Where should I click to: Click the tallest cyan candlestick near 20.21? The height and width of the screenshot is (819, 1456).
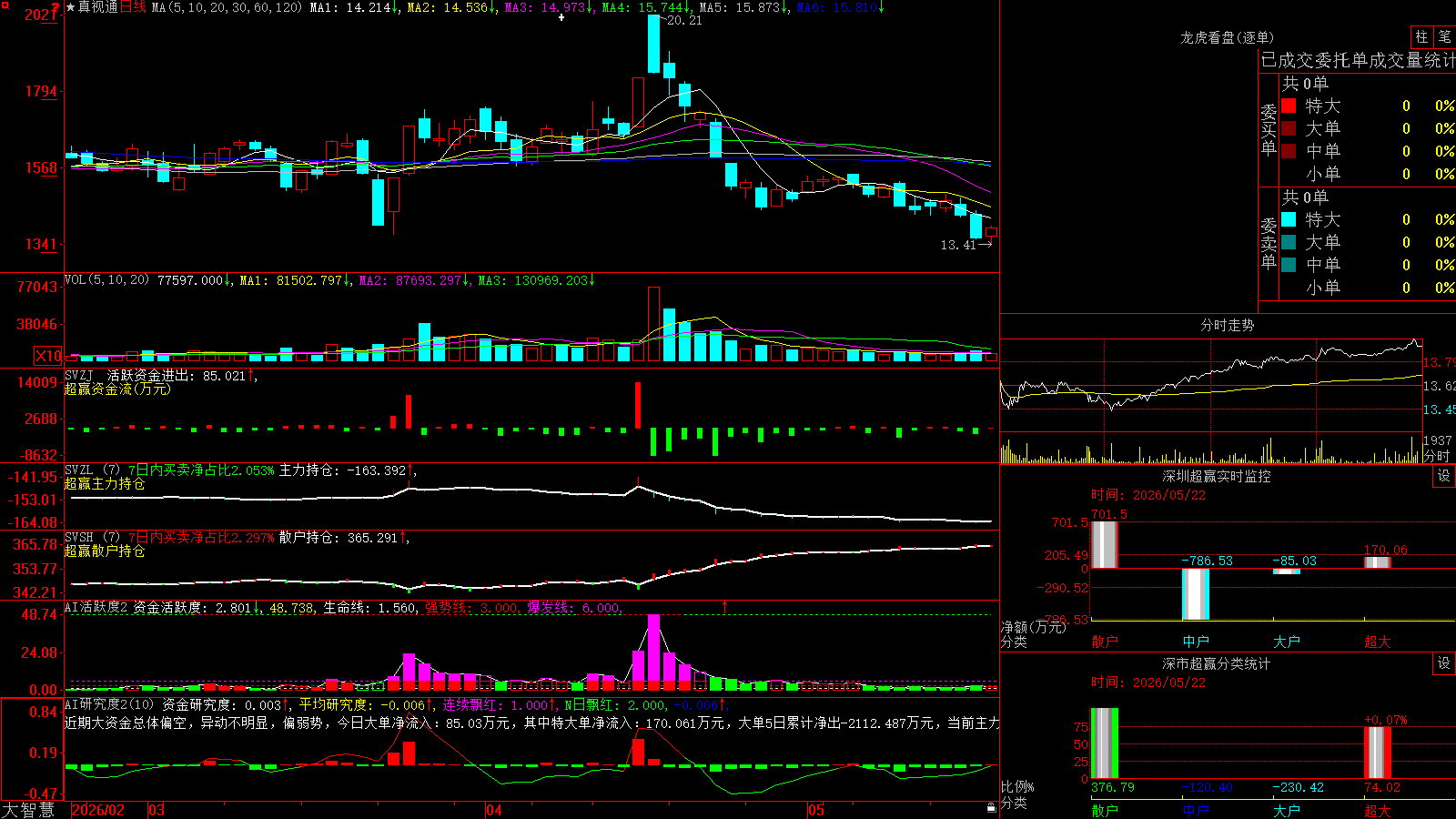pyautogui.click(x=653, y=44)
